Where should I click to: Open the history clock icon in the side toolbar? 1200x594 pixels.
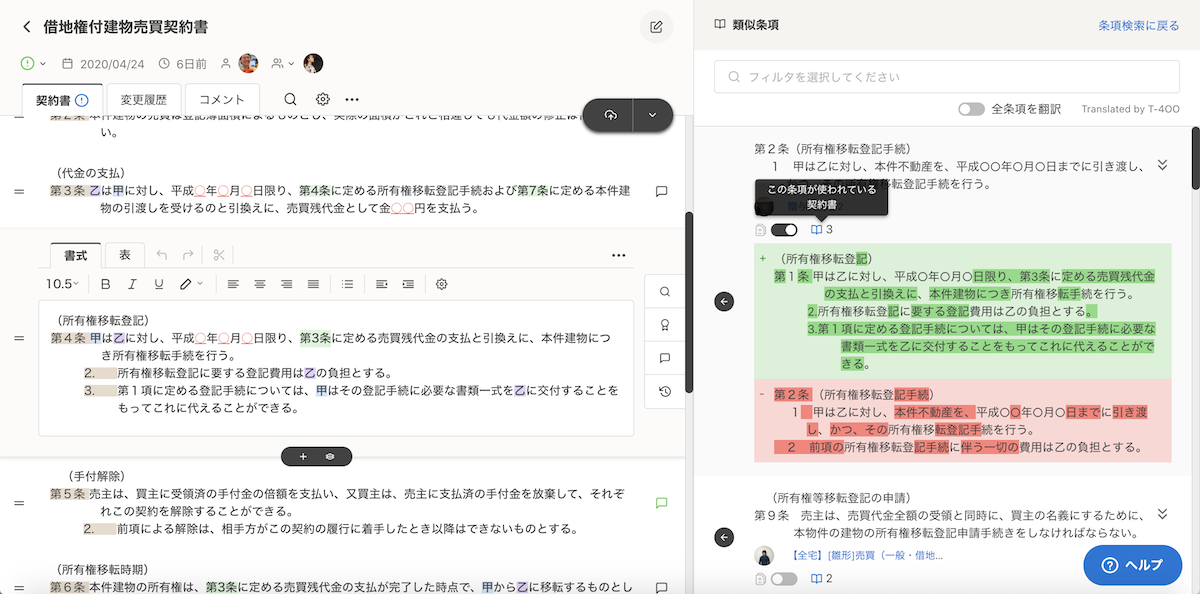click(x=665, y=392)
